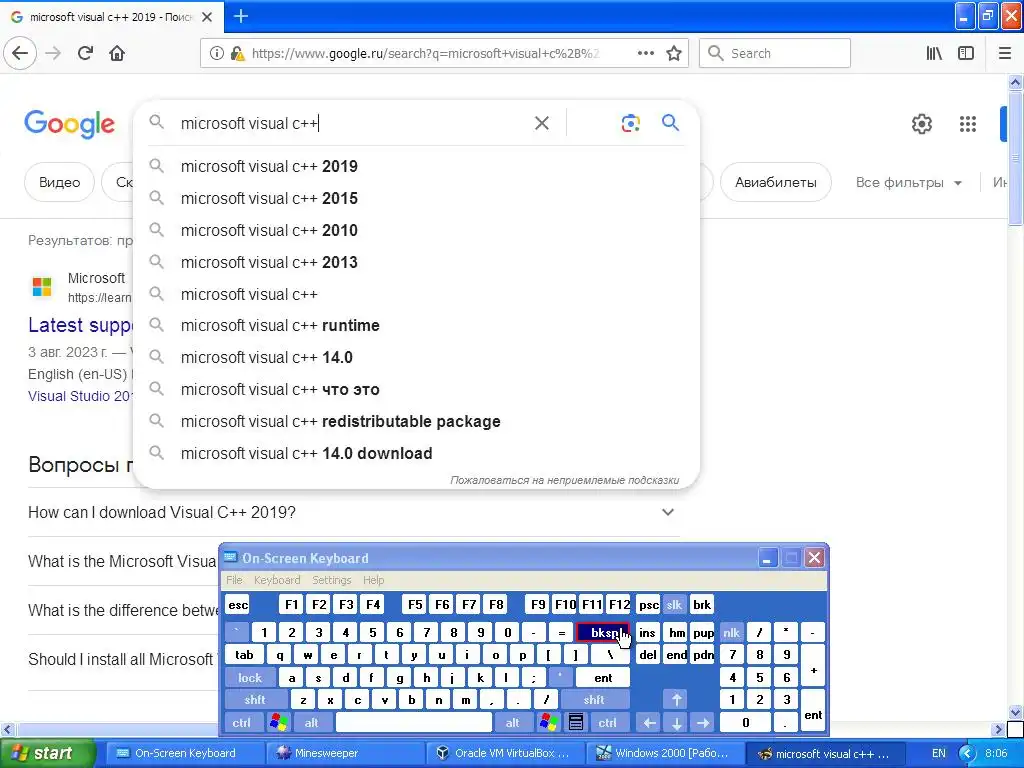Open the Library icon in Firefox toolbar
The height and width of the screenshot is (768, 1024).
pos(934,54)
